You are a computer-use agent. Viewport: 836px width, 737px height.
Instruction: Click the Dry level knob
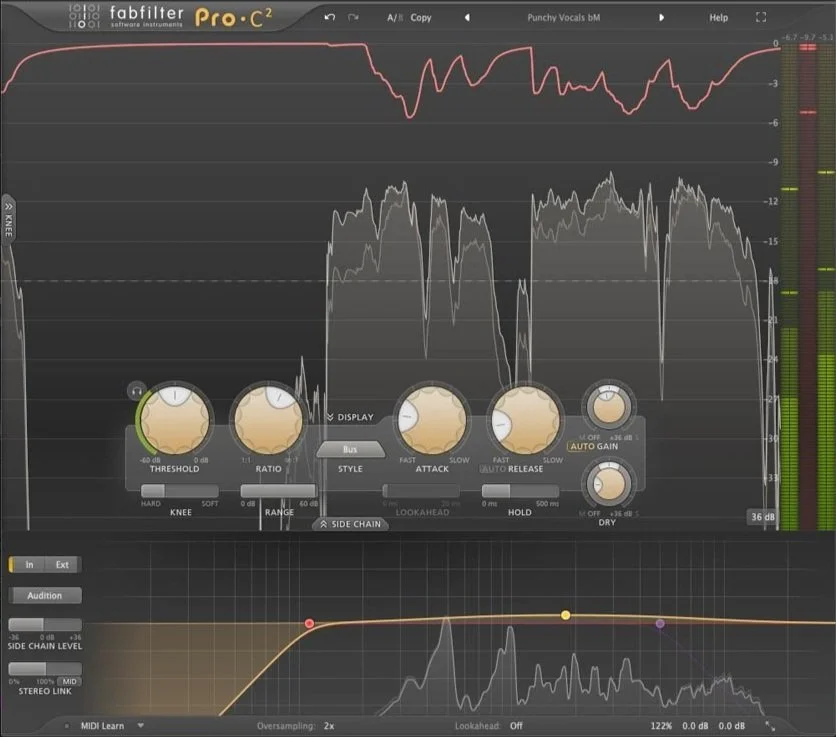click(x=608, y=484)
